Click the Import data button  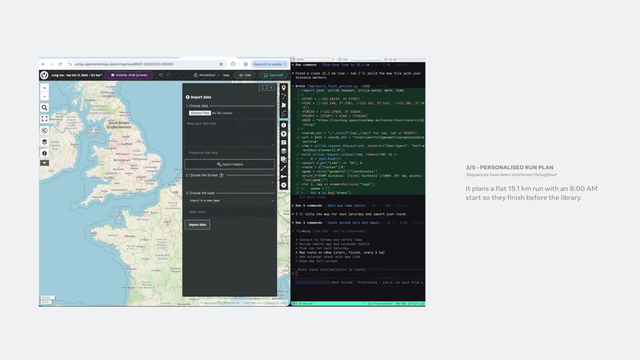[x=198, y=224]
